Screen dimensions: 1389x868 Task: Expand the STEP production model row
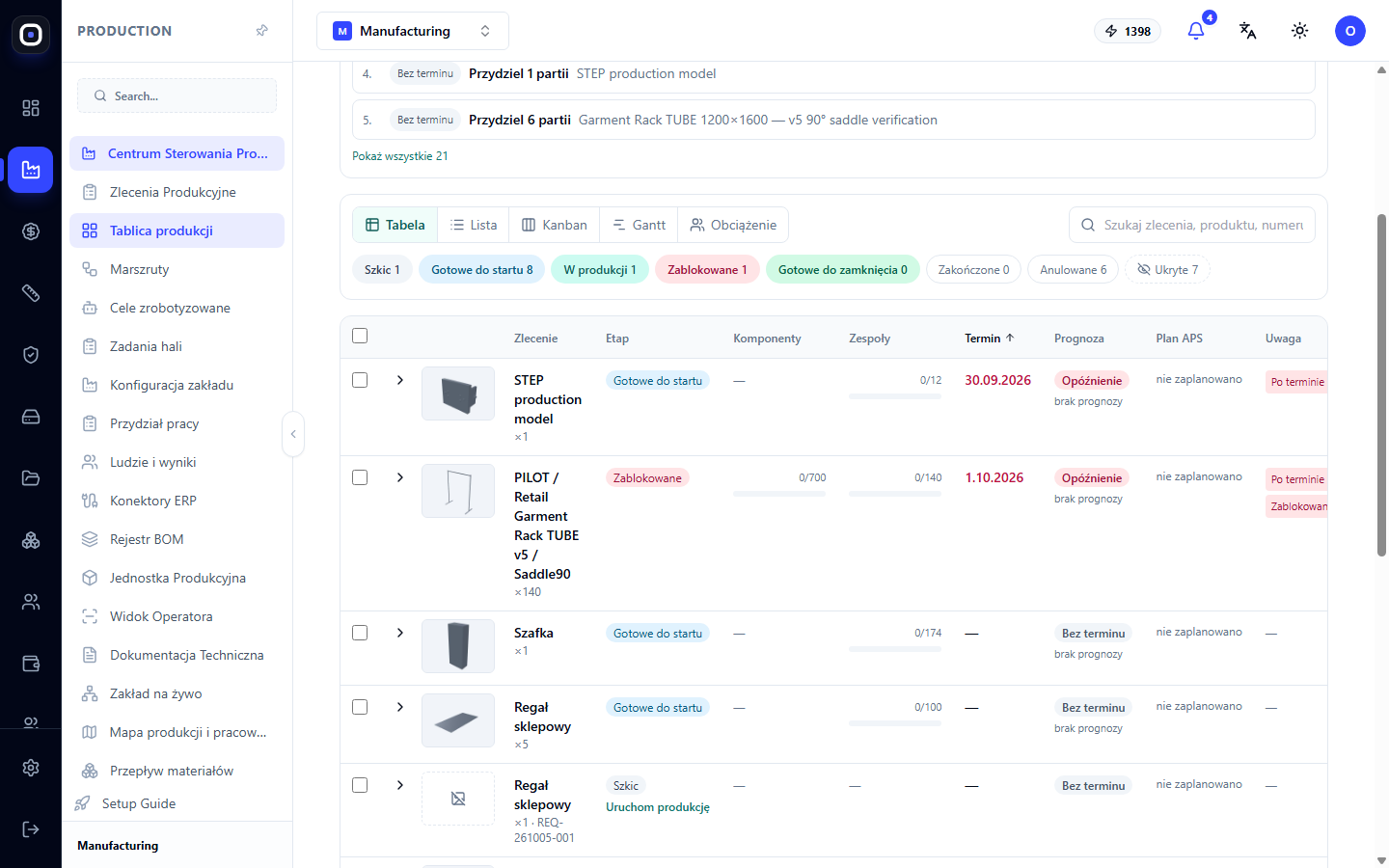pyautogui.click(x=400, y=380)
